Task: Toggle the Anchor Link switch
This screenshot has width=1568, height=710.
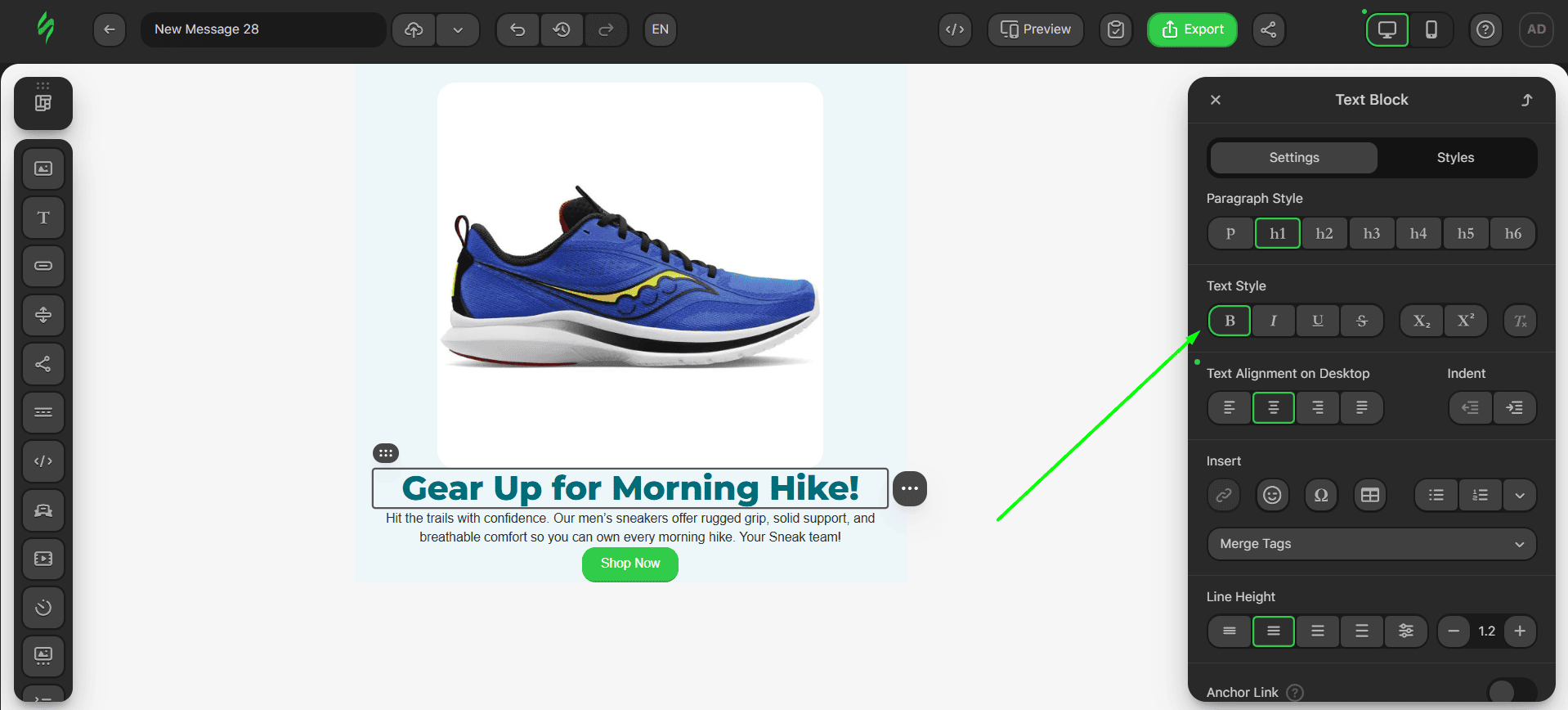Action: click(x=1511, y=692)
